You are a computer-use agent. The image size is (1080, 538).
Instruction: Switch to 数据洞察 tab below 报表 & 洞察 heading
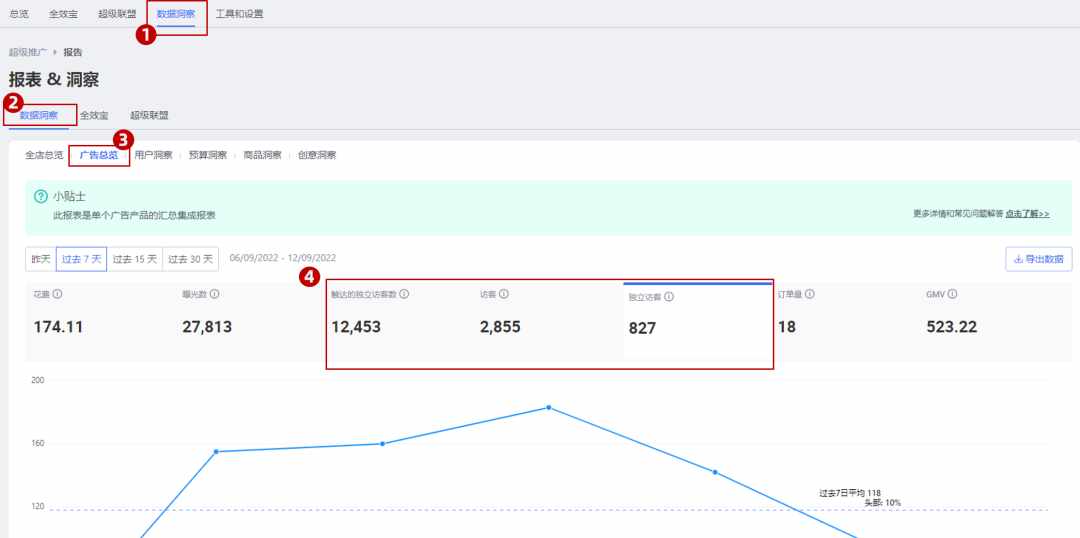coord(39,116)
